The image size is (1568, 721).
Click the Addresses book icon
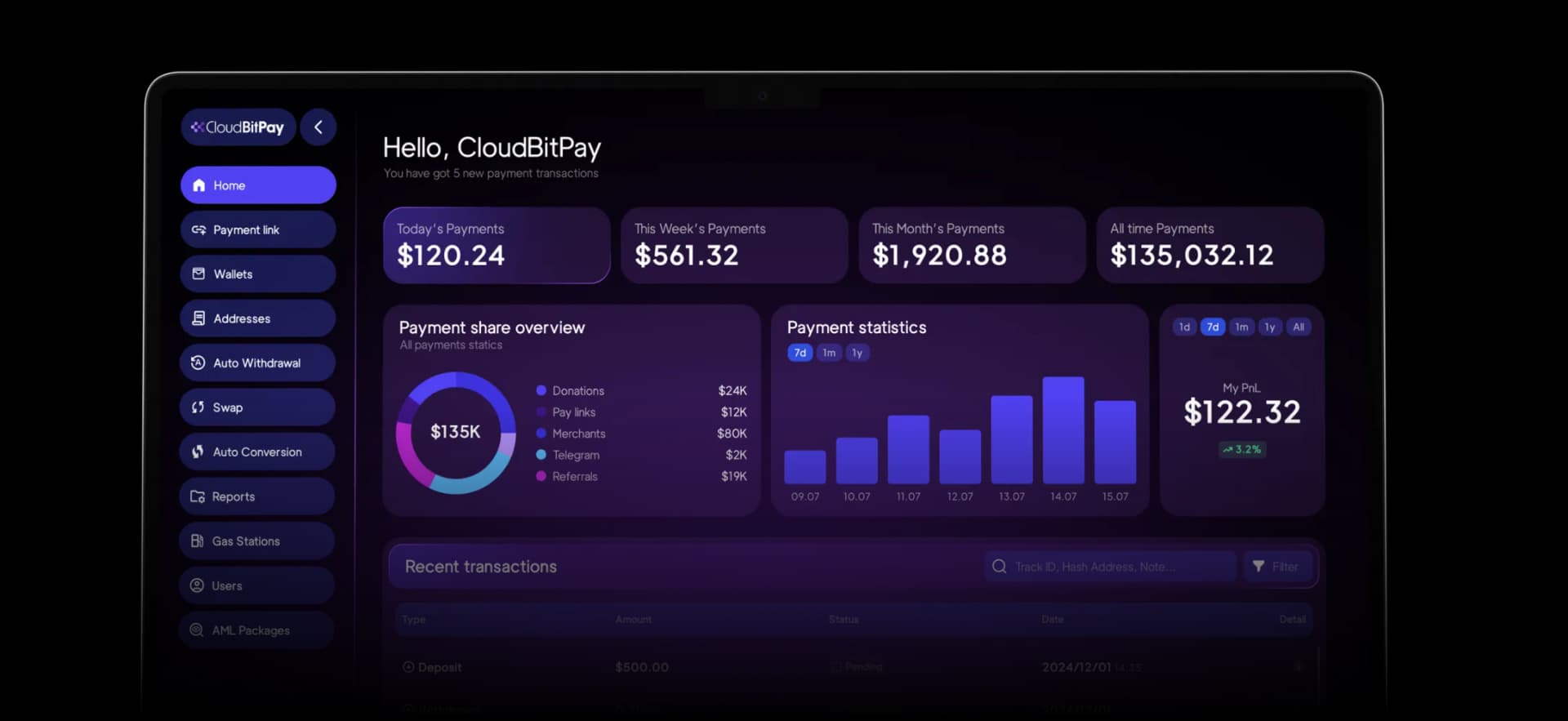pos(198,318)
